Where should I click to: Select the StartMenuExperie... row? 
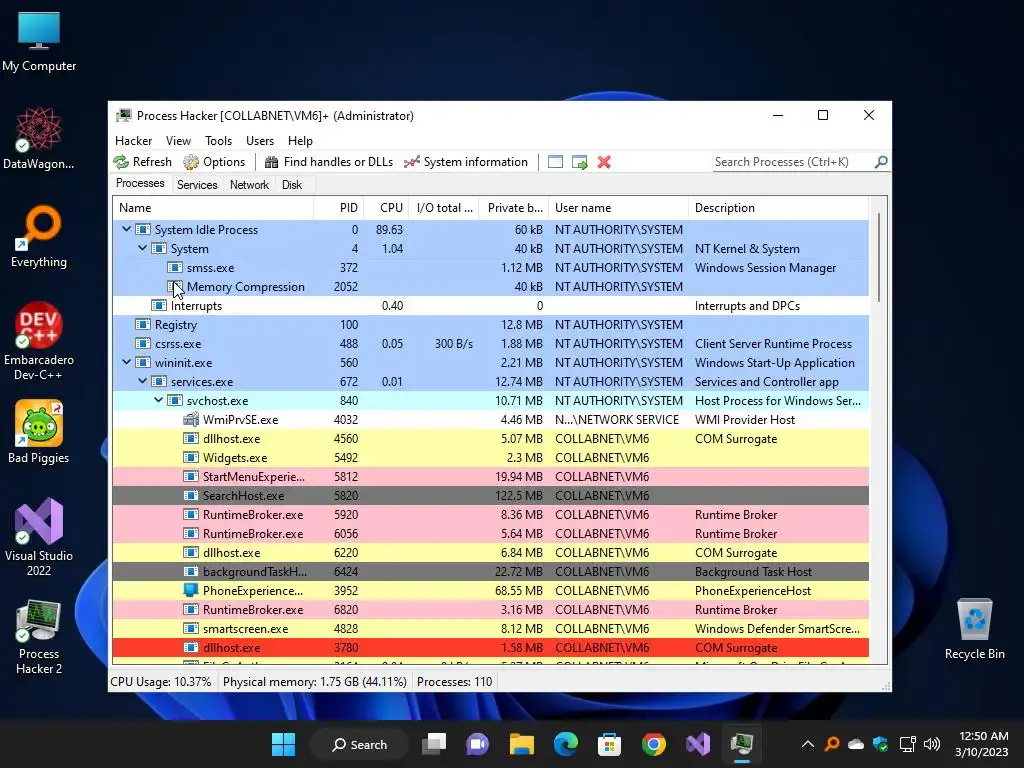[x=490, y=477]
